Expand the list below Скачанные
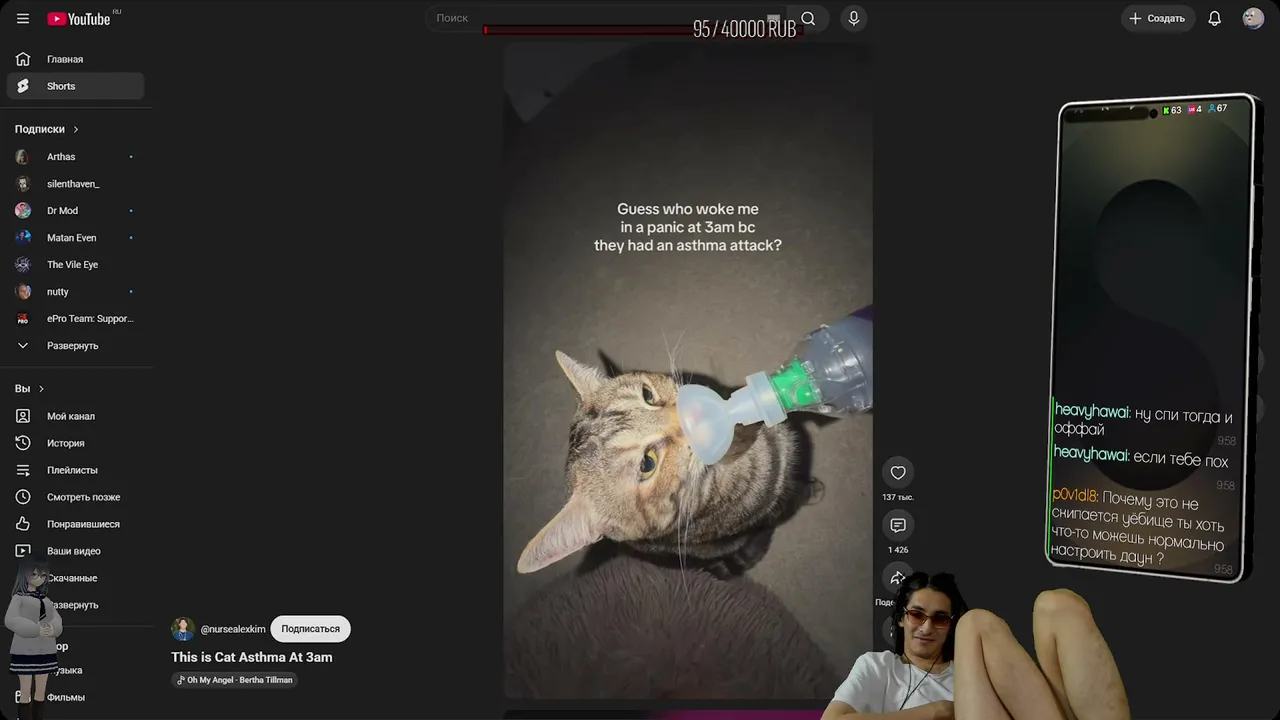 pos(76,605)
